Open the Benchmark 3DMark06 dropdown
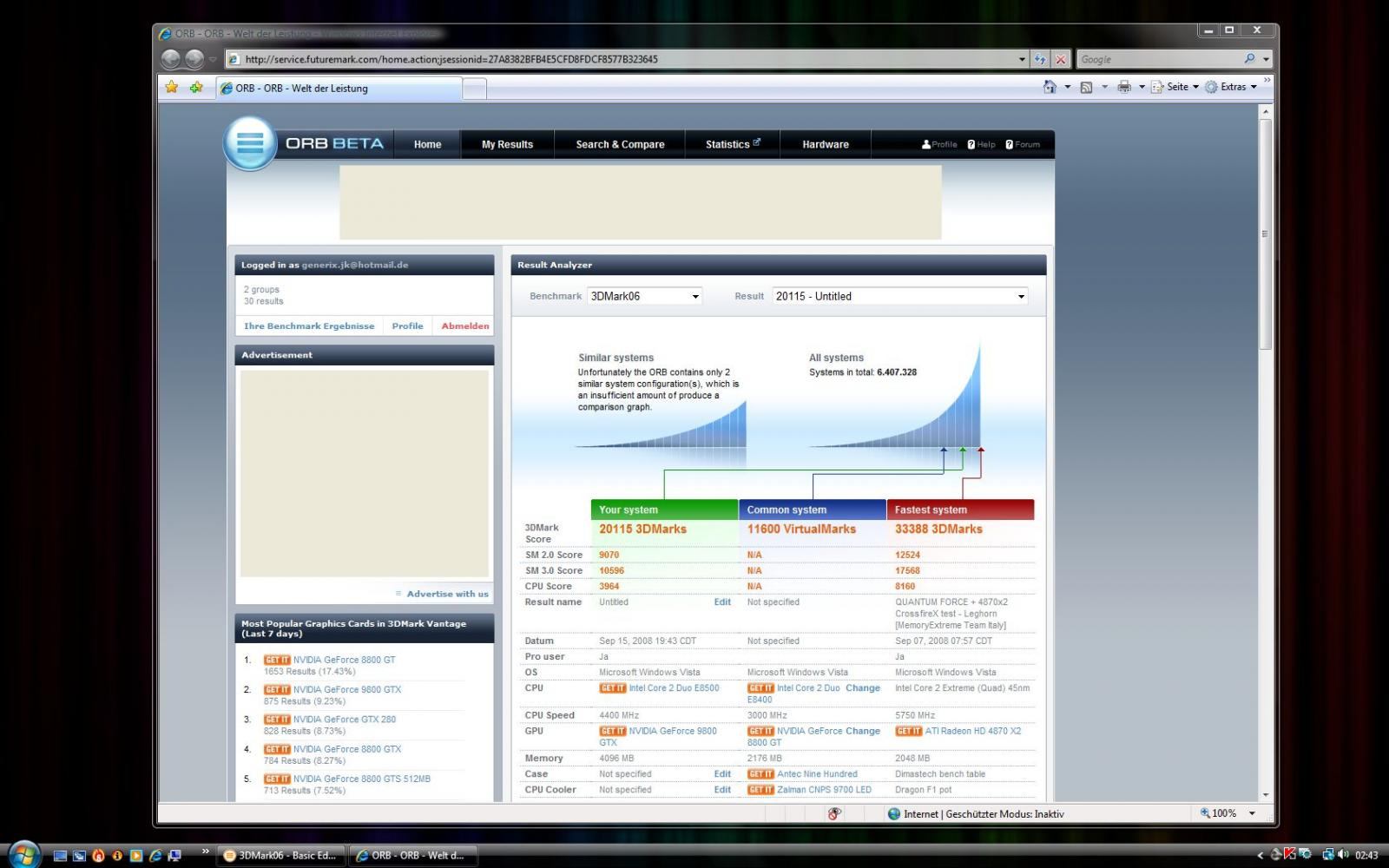This screenshot has width=1389, height=868. [645, 296]
